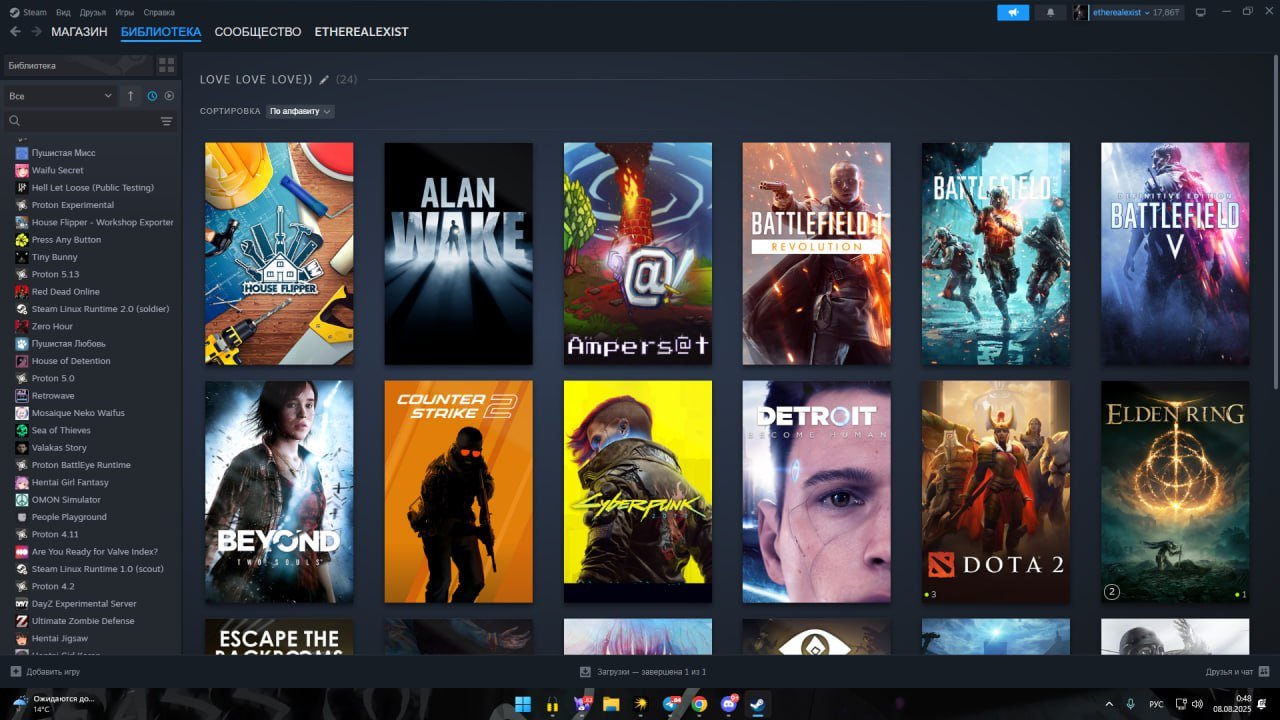1280x720 pixels.
Task: Open File Explorer from the taskbar
Action: (611, 704)
